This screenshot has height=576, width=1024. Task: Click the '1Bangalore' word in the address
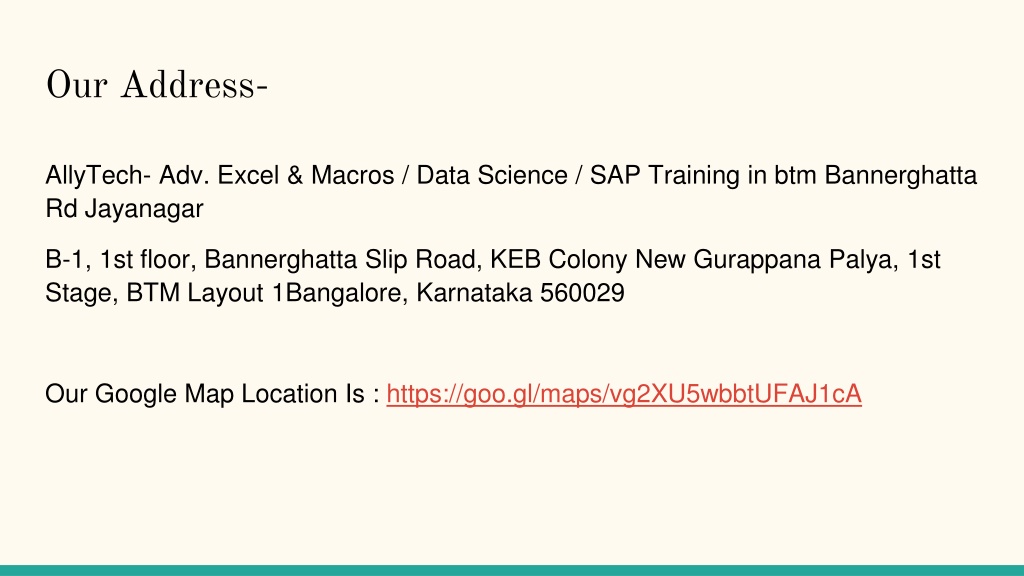[340, 293]
